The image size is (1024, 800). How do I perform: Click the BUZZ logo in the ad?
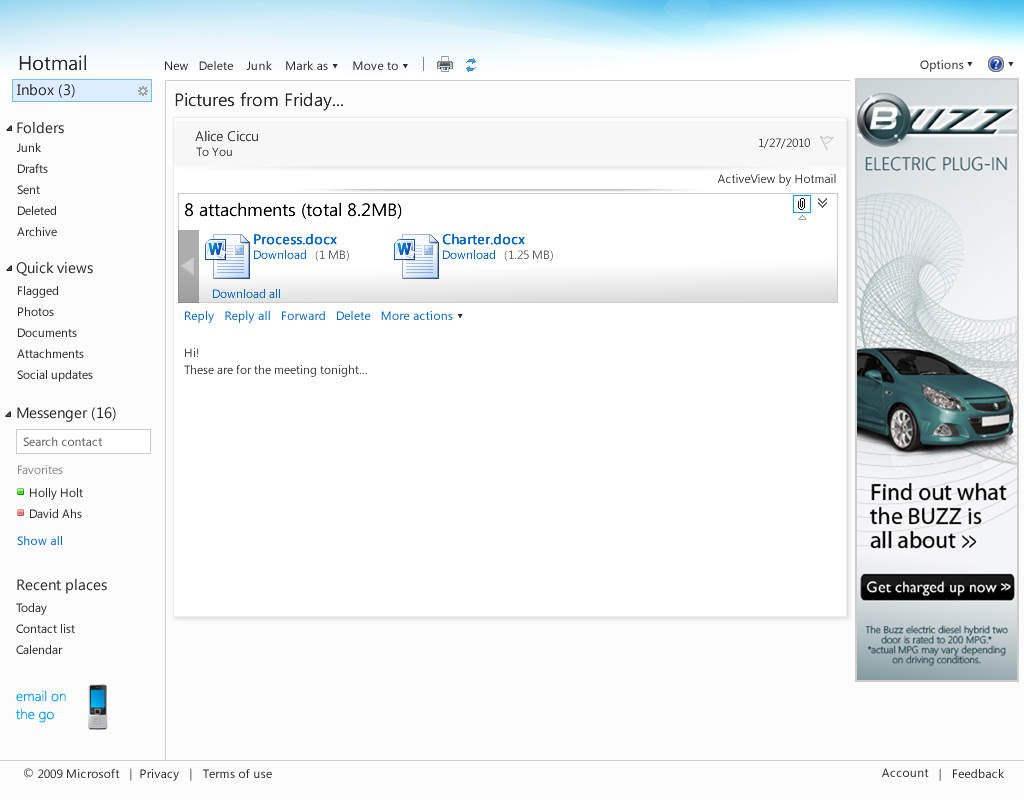[x=935, y=120]
